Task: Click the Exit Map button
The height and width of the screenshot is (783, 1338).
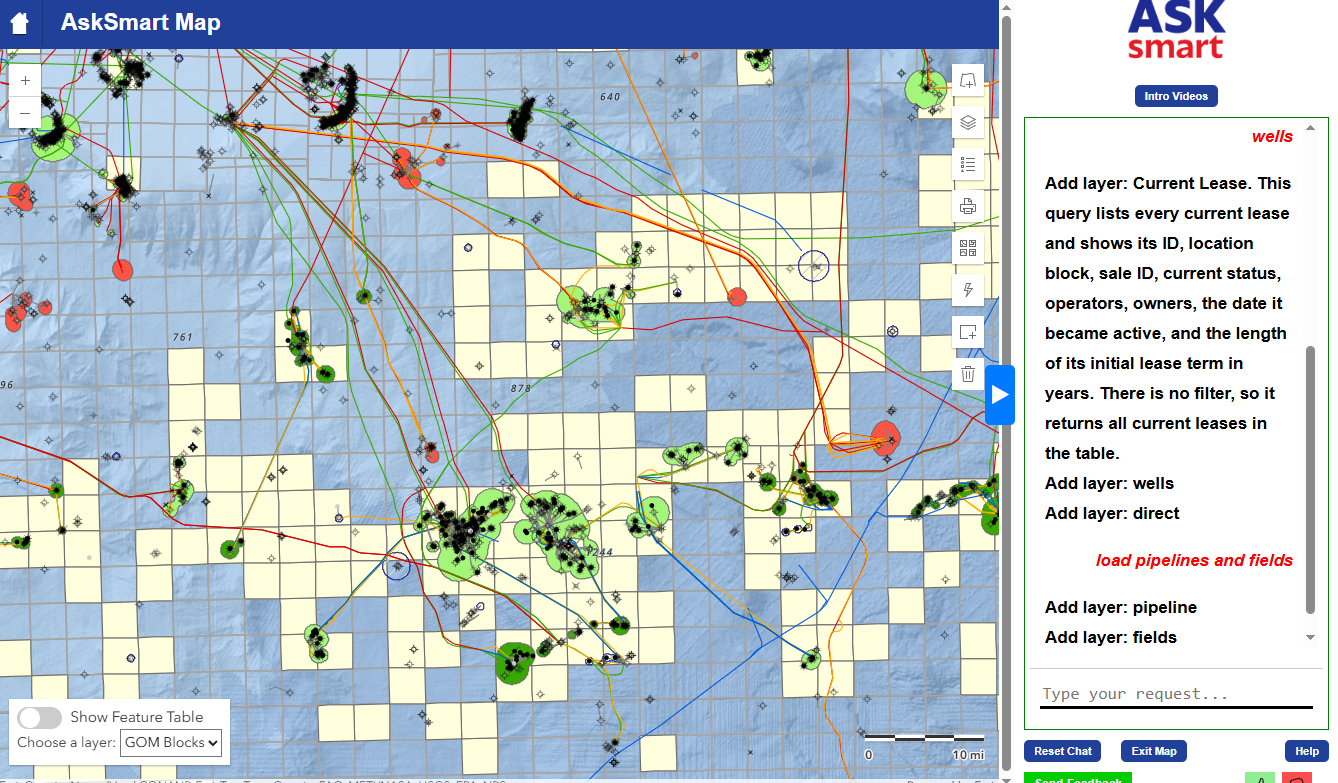Action: pyautogui.click(x=1153, y=751)
